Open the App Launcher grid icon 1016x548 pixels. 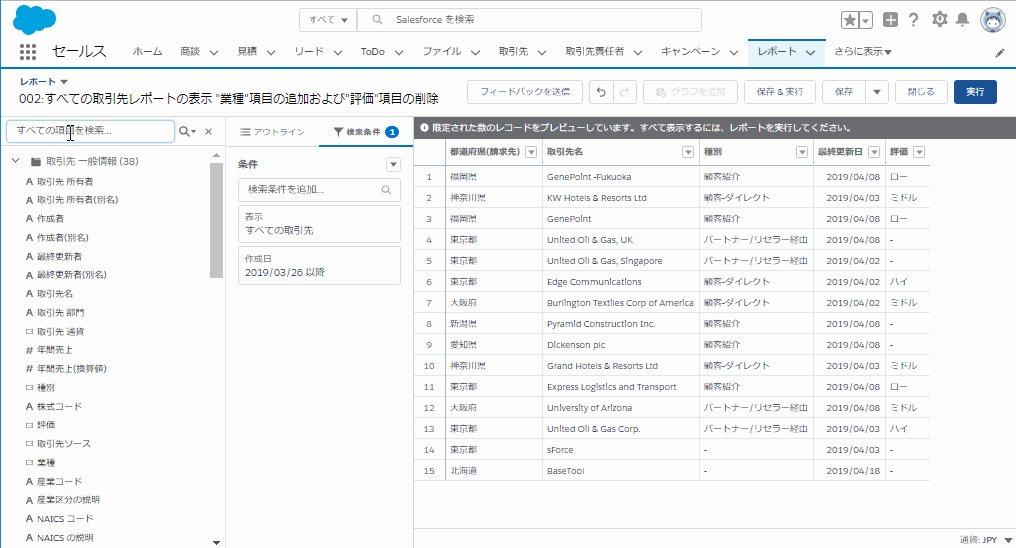(27, 52)
